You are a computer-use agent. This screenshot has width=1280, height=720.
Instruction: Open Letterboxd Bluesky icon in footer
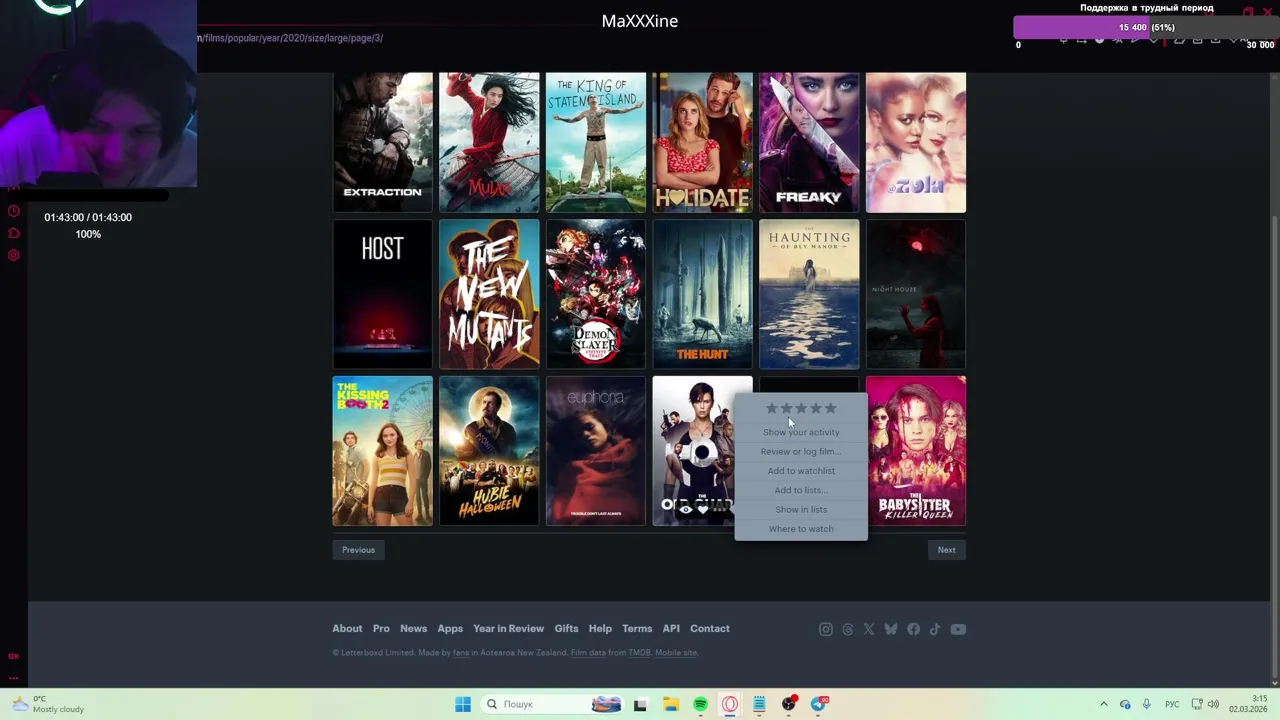coord(891,629)
